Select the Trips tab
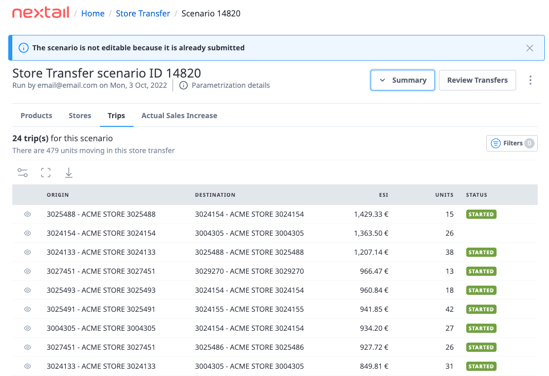The height and width of the screenshot is (376, 549). pos(116,116)
